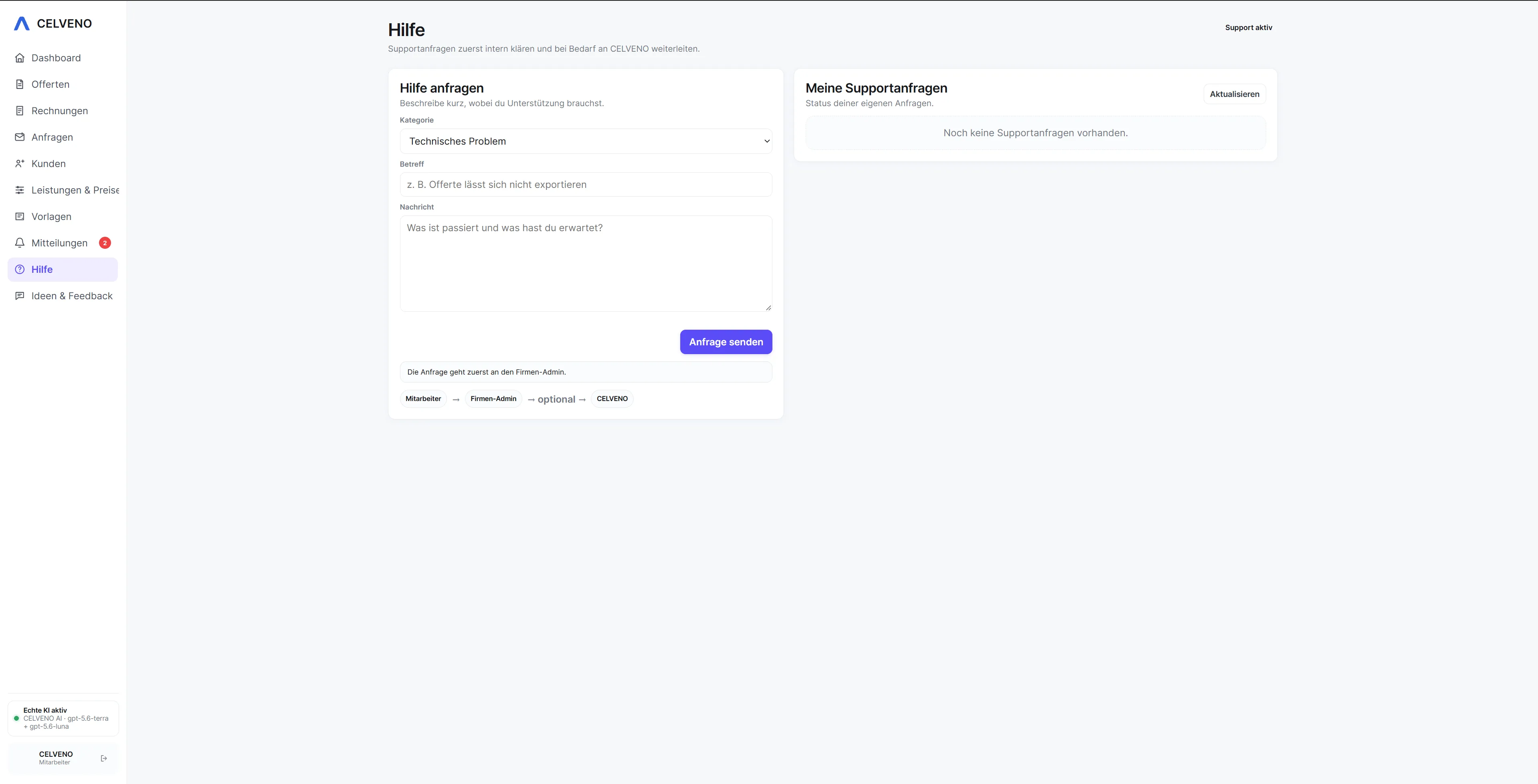This screenshot has height=784, width=1538.
Task: Click the Ideen & Feedback chat icon
Action: tap(20, 296)
